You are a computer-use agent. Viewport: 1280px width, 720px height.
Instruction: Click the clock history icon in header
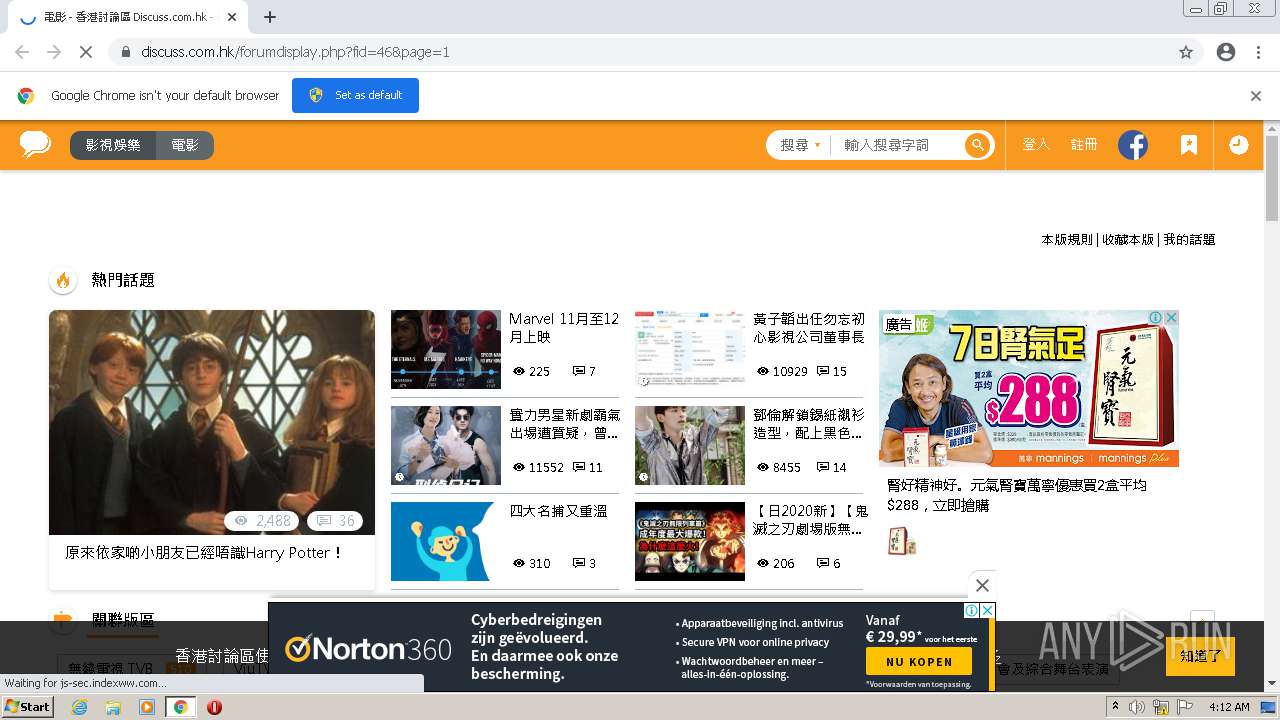point(1239,145)
